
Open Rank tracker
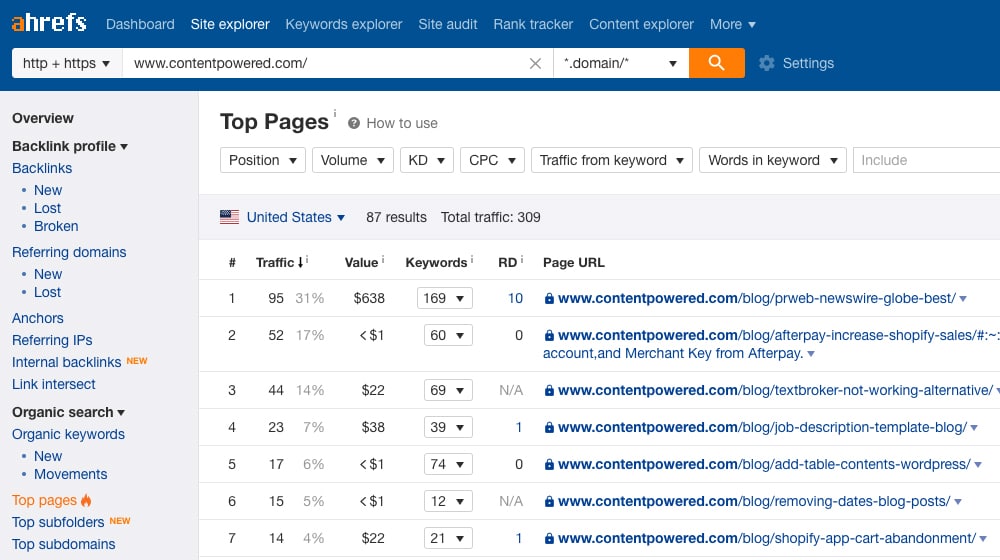pos(533,24)
